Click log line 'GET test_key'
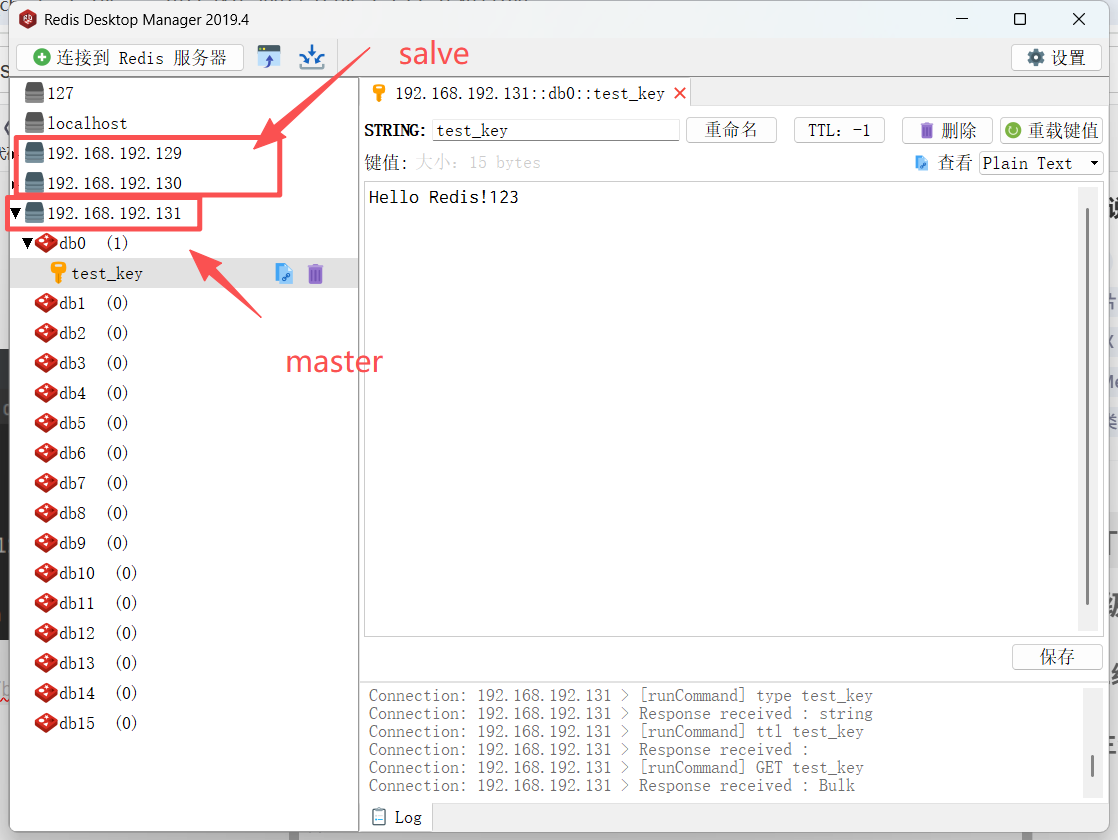The height and width of the screenshot is (840, 1118). [x=616, y=767]
